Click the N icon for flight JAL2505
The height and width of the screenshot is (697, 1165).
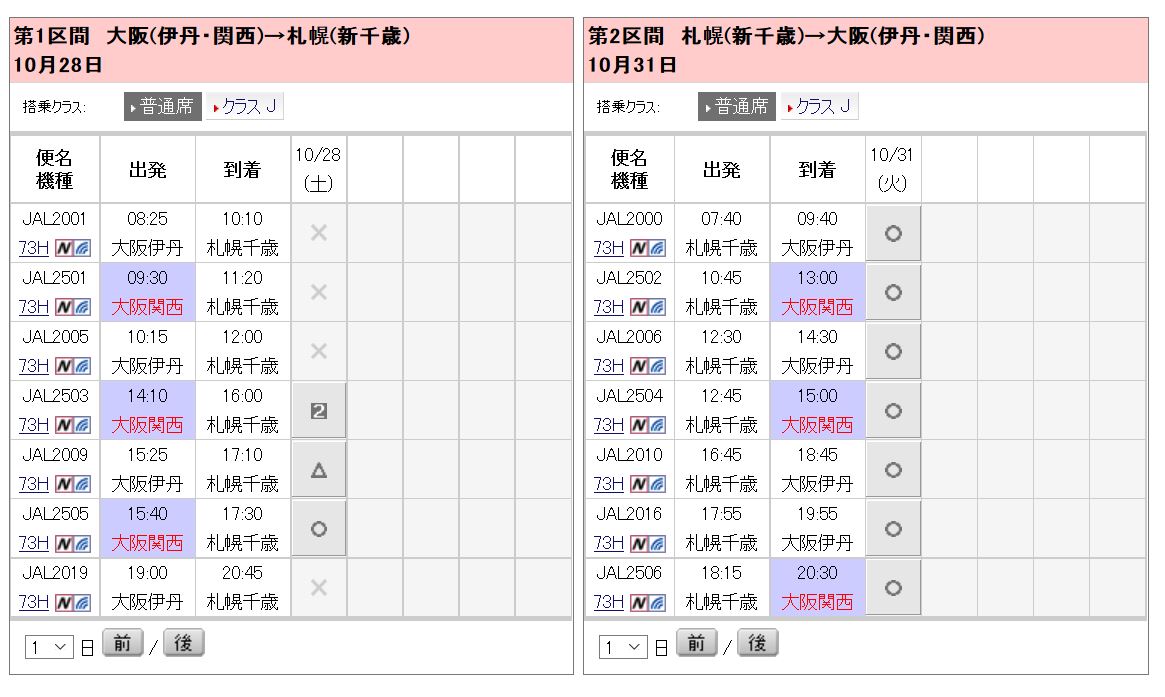64,543
